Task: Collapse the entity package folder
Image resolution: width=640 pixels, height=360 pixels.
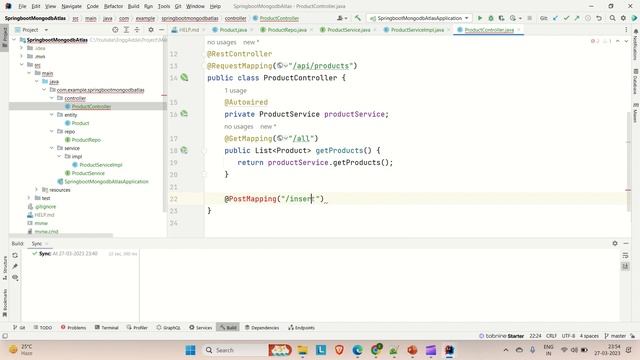Action: (52, 115)
